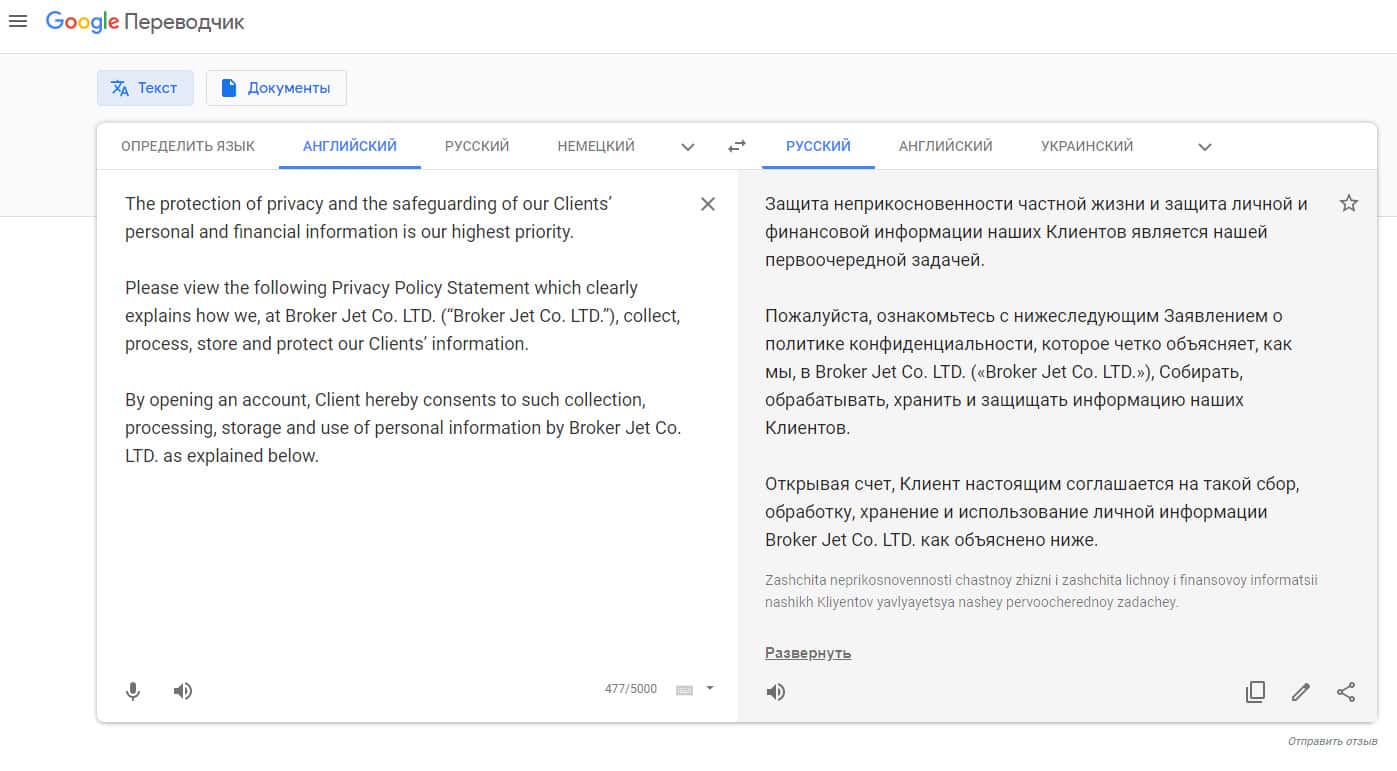This screenshot has width=1397, height=771.
Task: Listen to the Russian translation
Action: pos(776,692)
